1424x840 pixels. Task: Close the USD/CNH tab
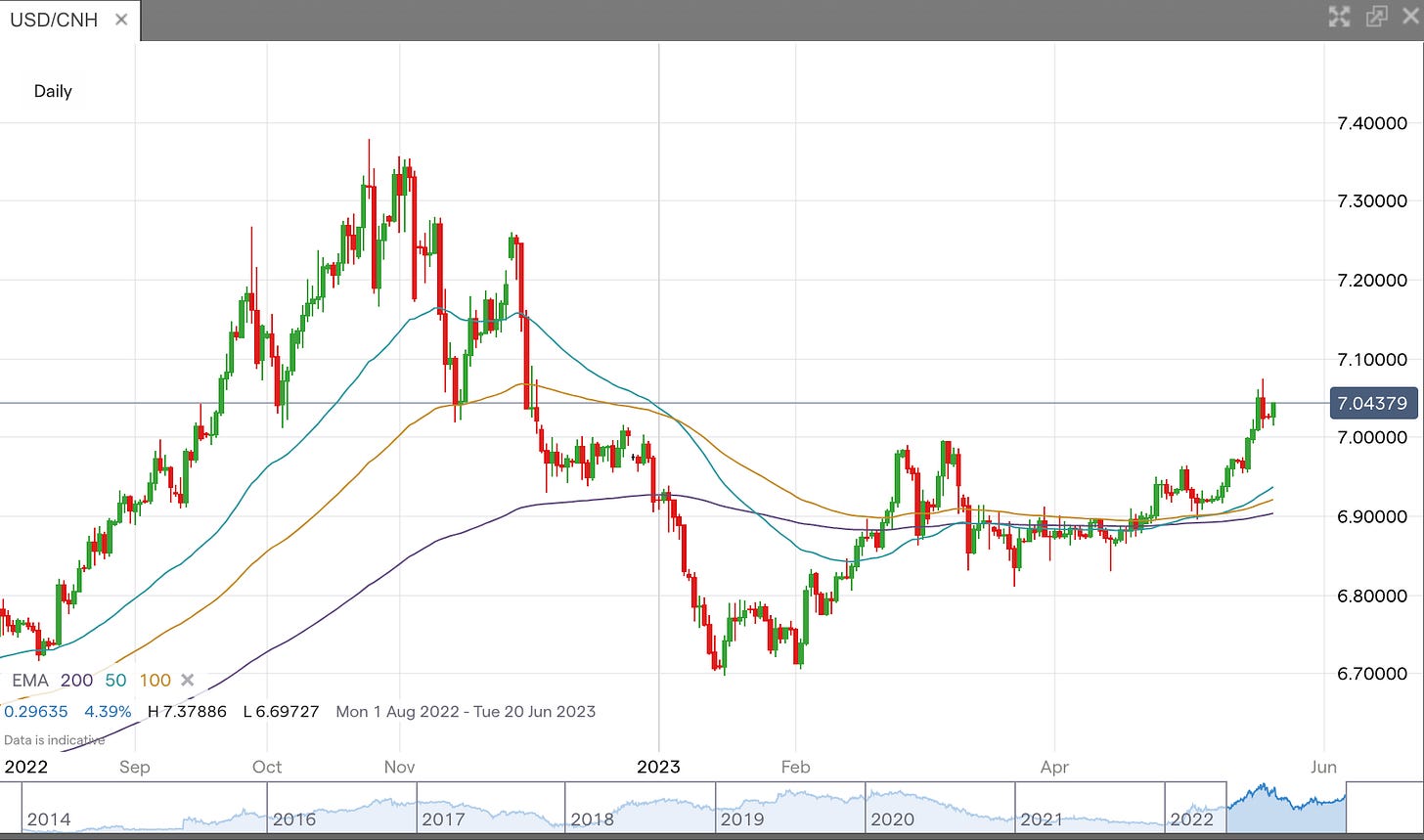(x=121, y=20)
